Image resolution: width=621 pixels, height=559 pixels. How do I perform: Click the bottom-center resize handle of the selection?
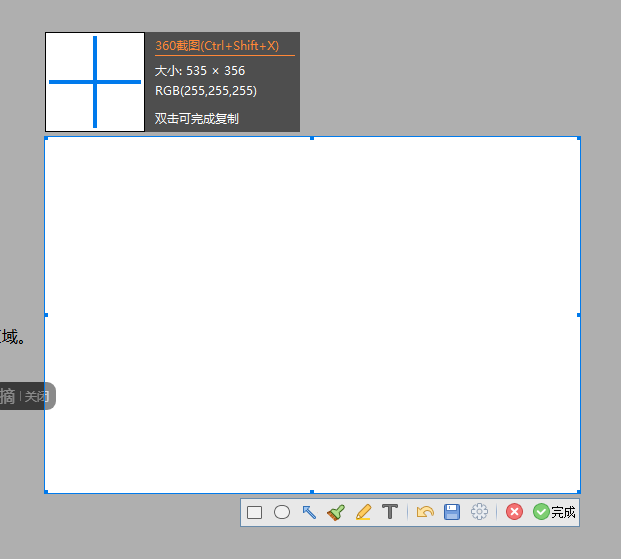(x=312, y=492)
